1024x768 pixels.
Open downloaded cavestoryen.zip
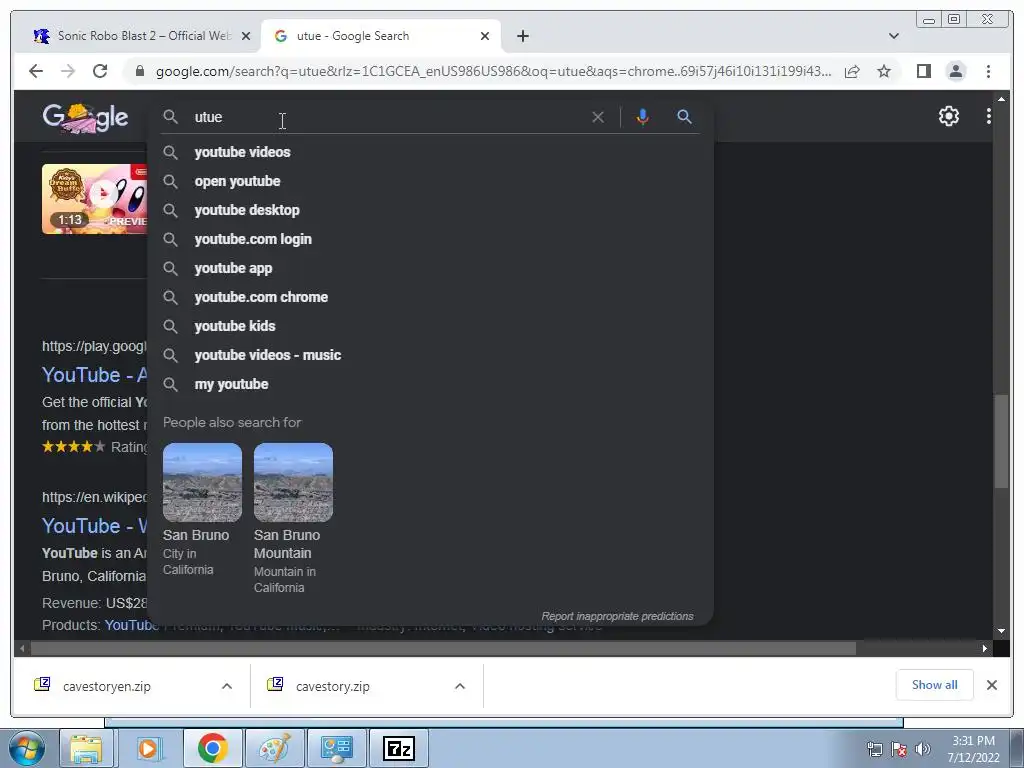click(x=108, y=686)
